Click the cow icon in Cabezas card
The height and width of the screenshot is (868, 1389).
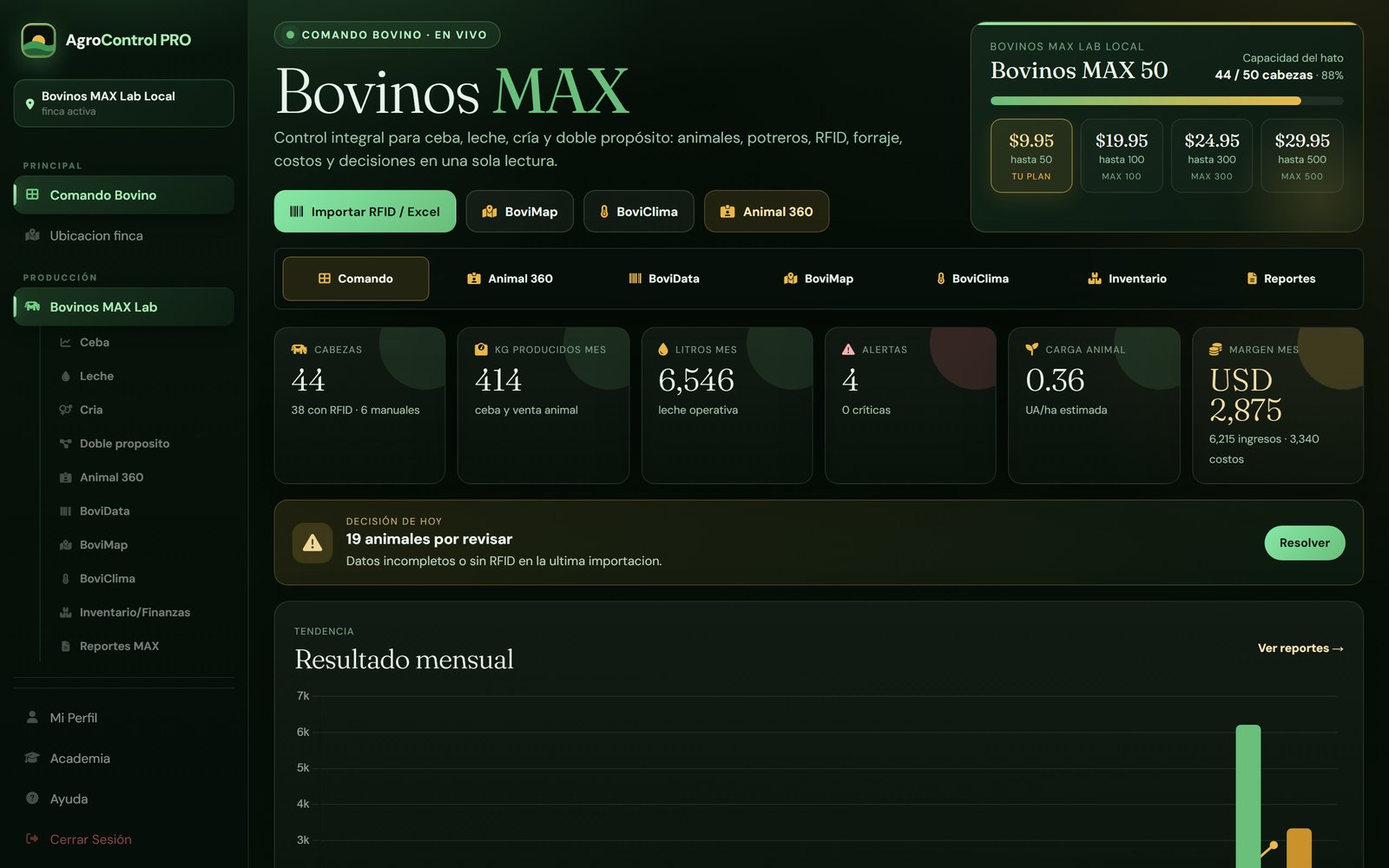tap(300, 349)
